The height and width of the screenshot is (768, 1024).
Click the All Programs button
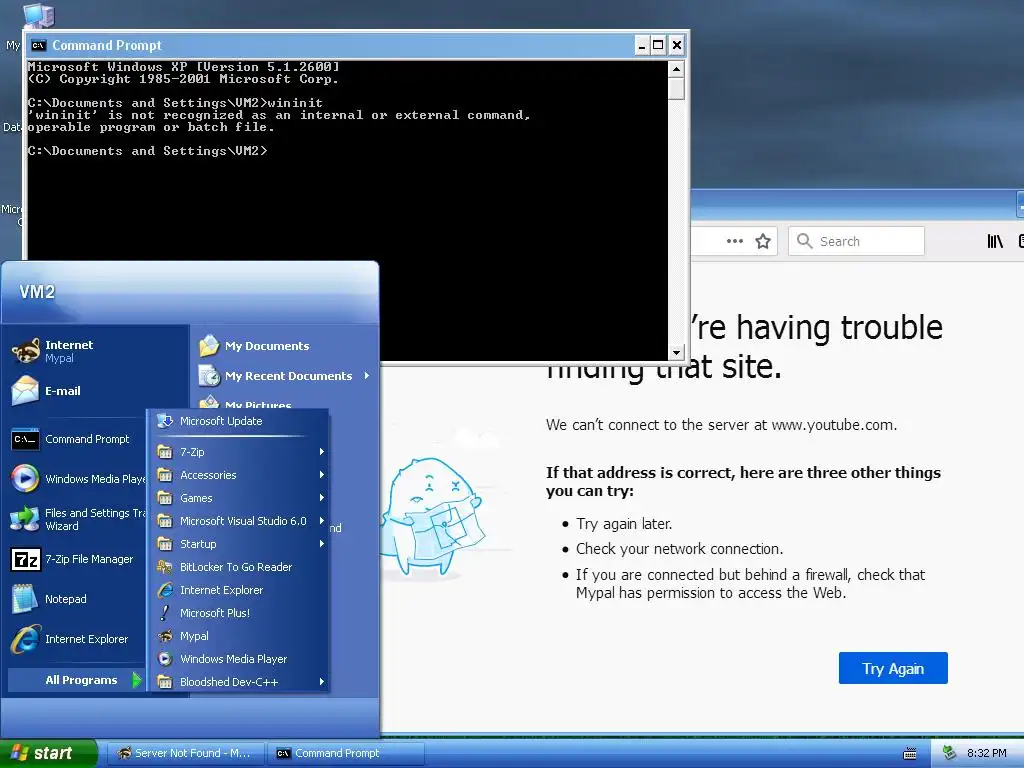(76, 680)
